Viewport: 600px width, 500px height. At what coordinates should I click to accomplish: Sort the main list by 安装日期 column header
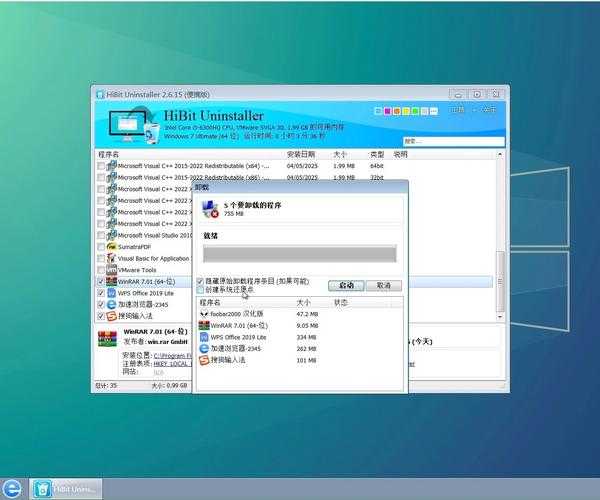click(301, 155)
